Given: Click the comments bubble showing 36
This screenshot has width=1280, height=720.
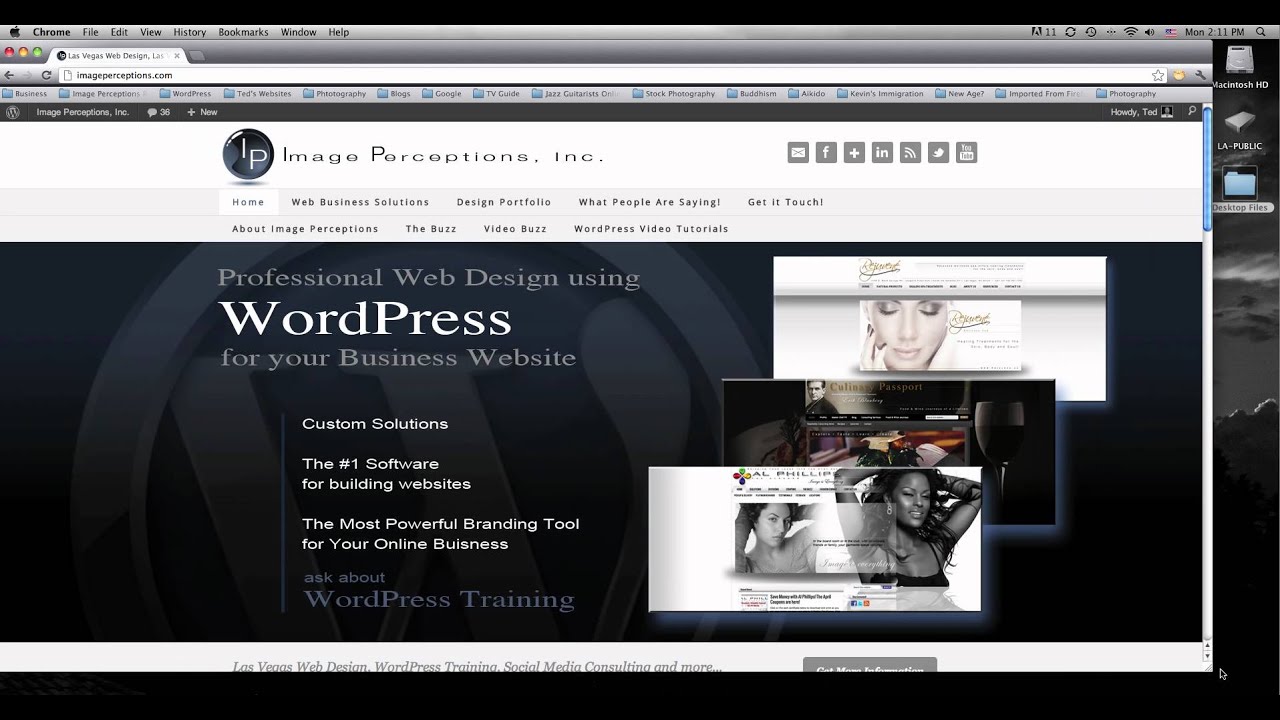Looking at the screenshot, I should click(159, 112).
